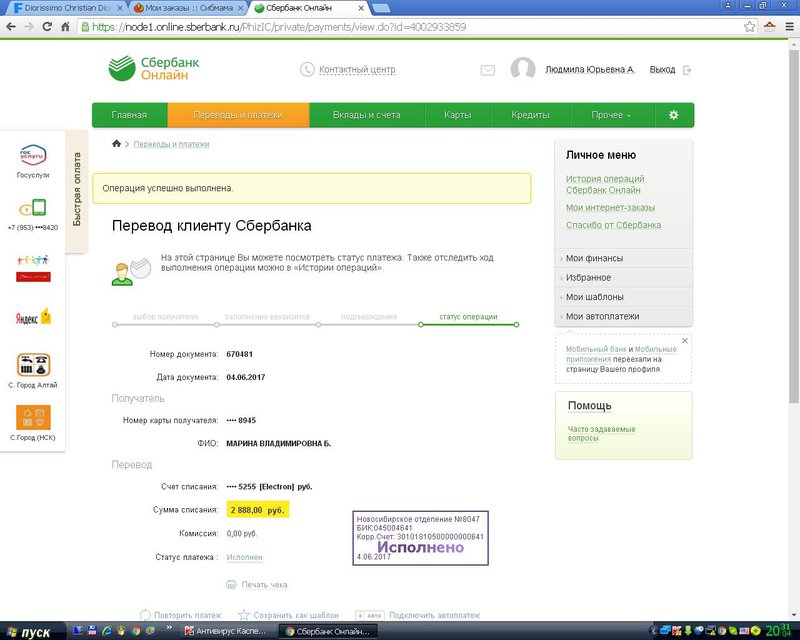This screenshot has width=800, height=640.
Task: Bookmark this page with the star icon
Action: click(x=749, y=27)
